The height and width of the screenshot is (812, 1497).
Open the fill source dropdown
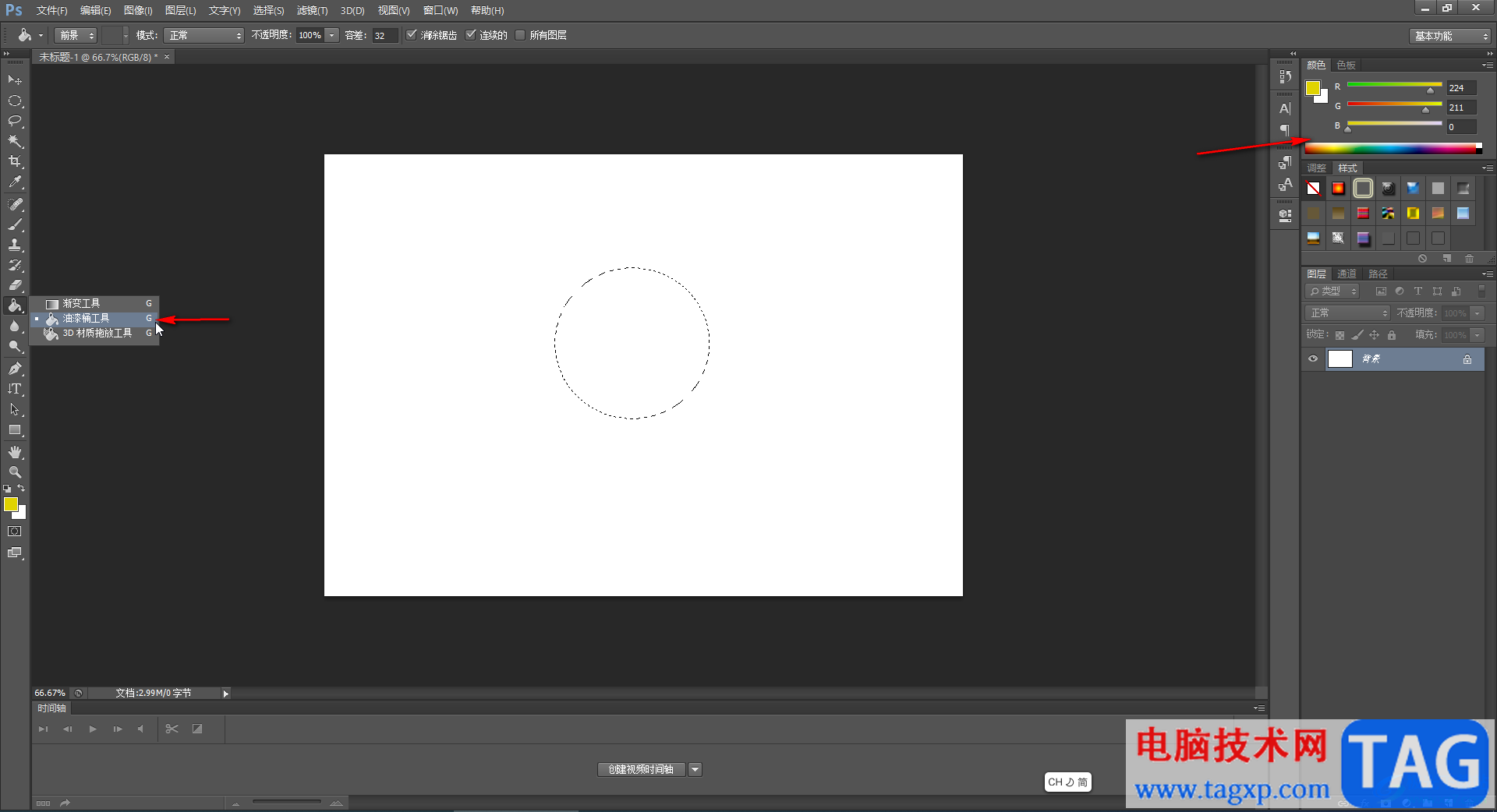point(76,35)
